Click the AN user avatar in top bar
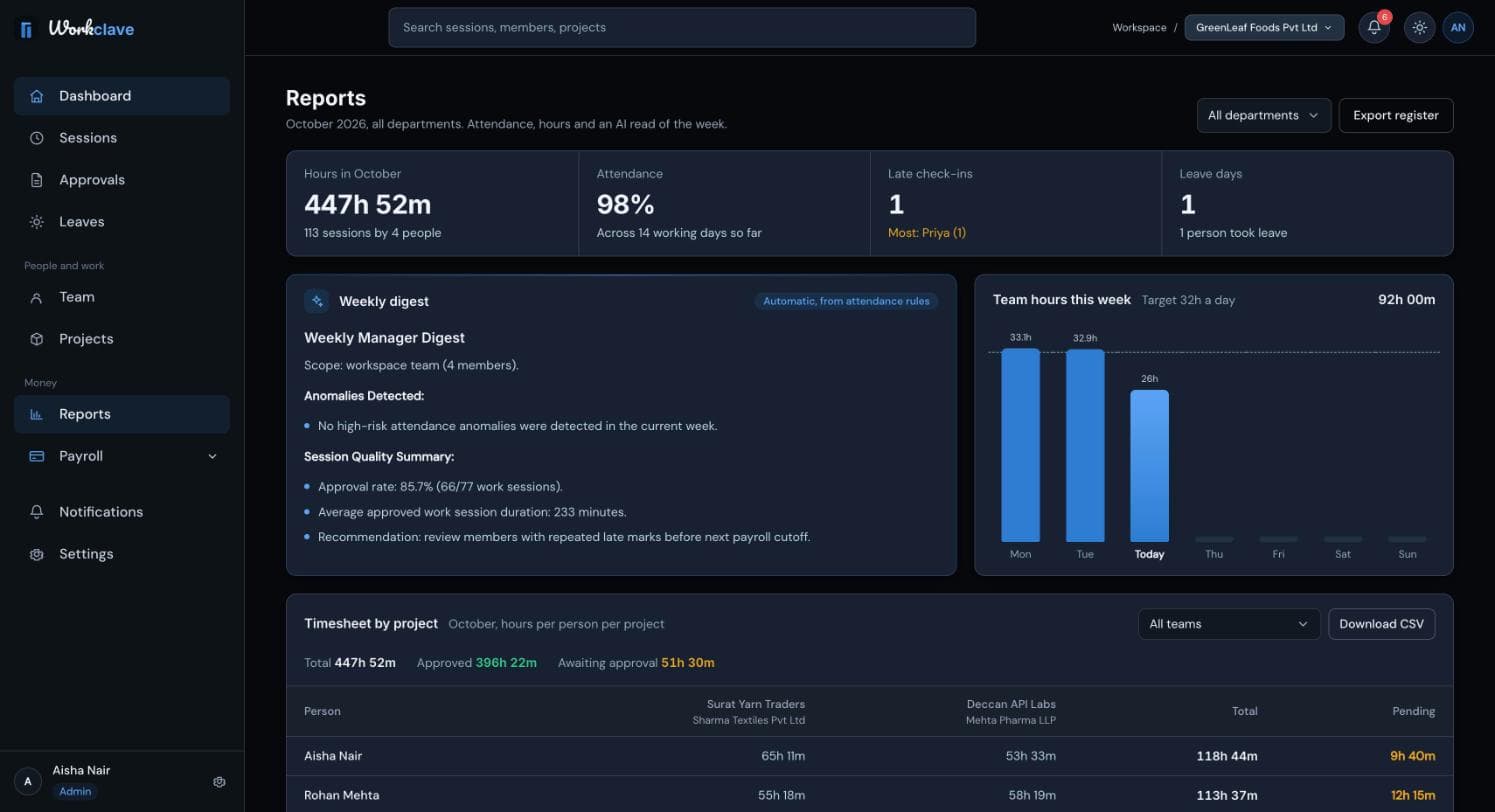The height and width of the screenshot is (812, 1495). (1458, 27)
